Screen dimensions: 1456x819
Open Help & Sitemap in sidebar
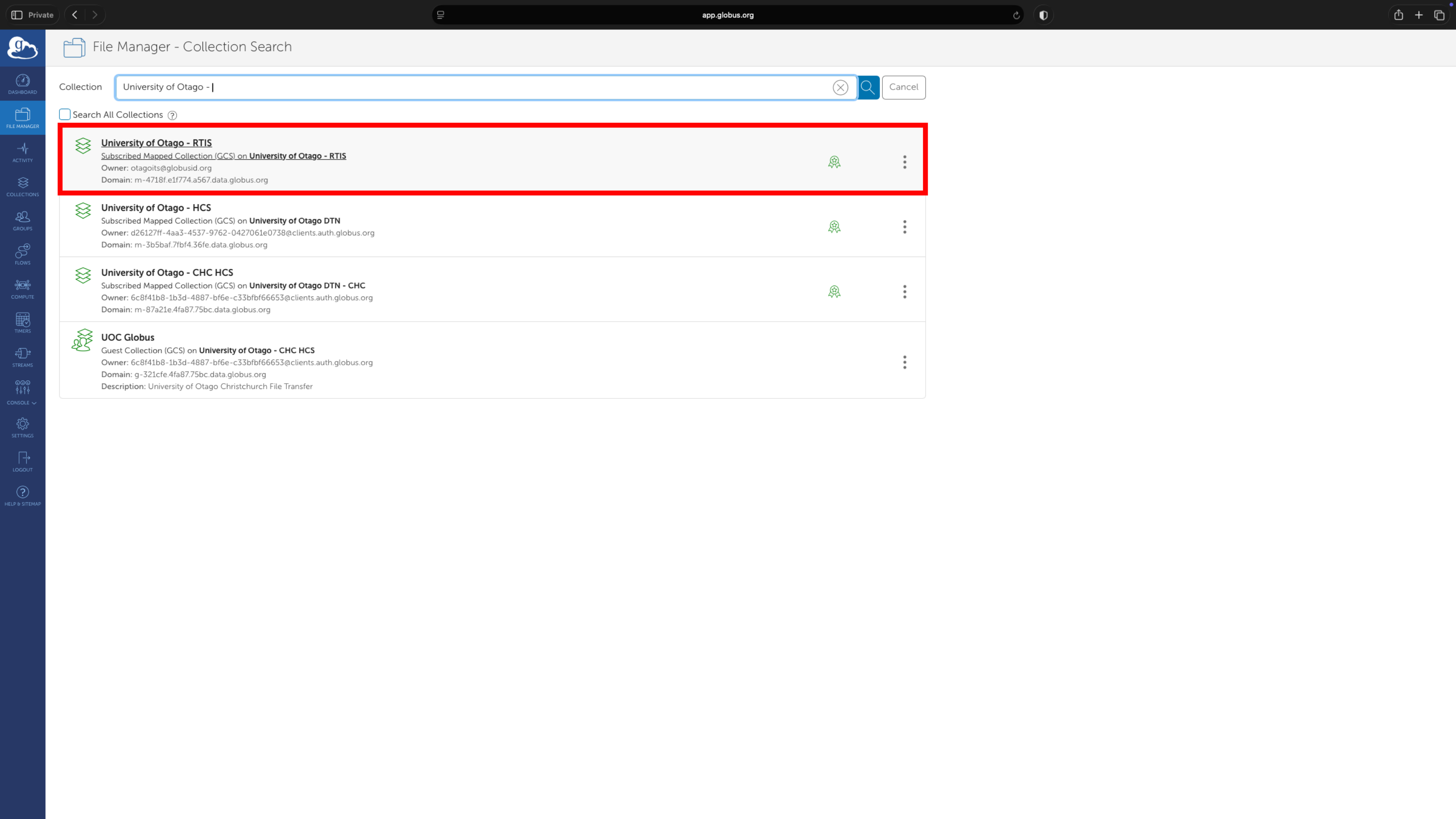tap(22, 496)
